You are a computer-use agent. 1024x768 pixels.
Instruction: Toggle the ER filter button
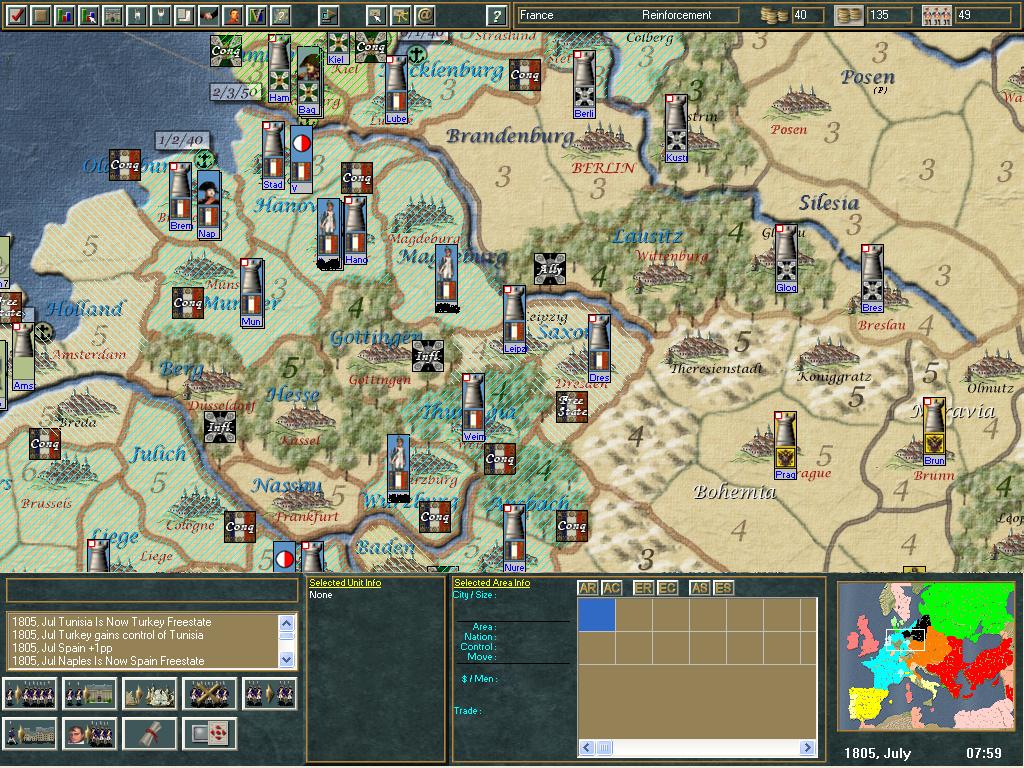coord(643,588)
